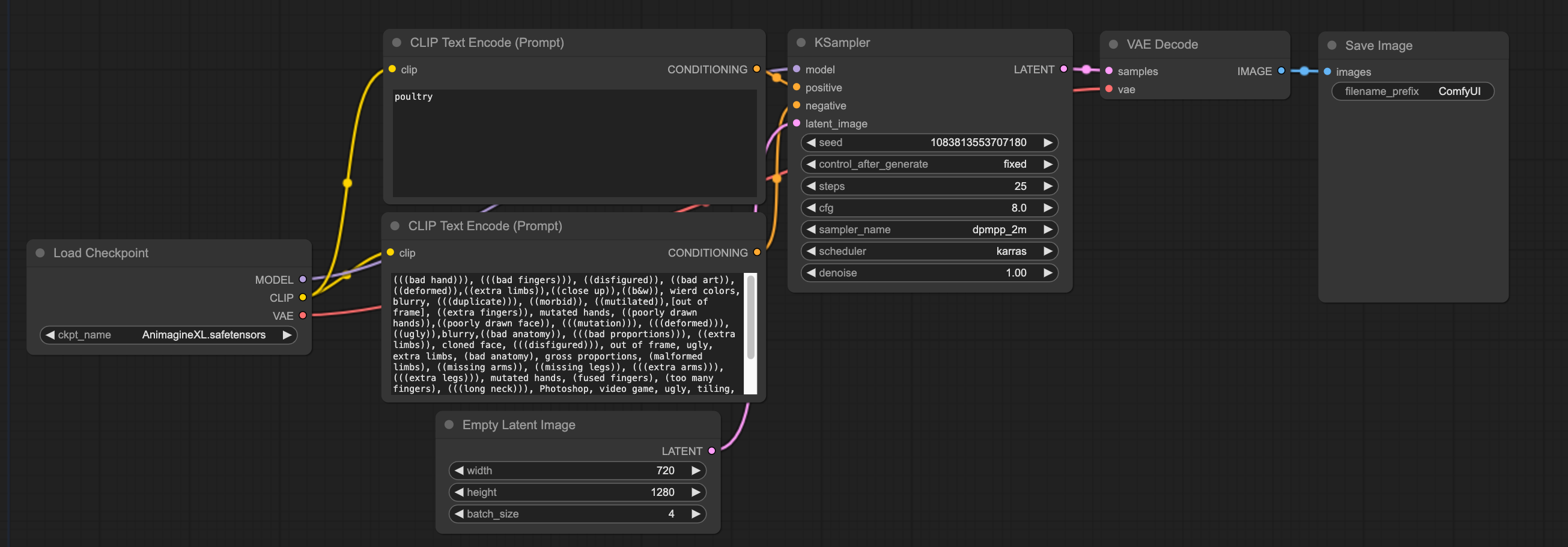The image size is (1568, 547).
Task: Collapse the bottom CLIP Text Encode node dot
Action: pyautogui.click(x=395, y=226)
